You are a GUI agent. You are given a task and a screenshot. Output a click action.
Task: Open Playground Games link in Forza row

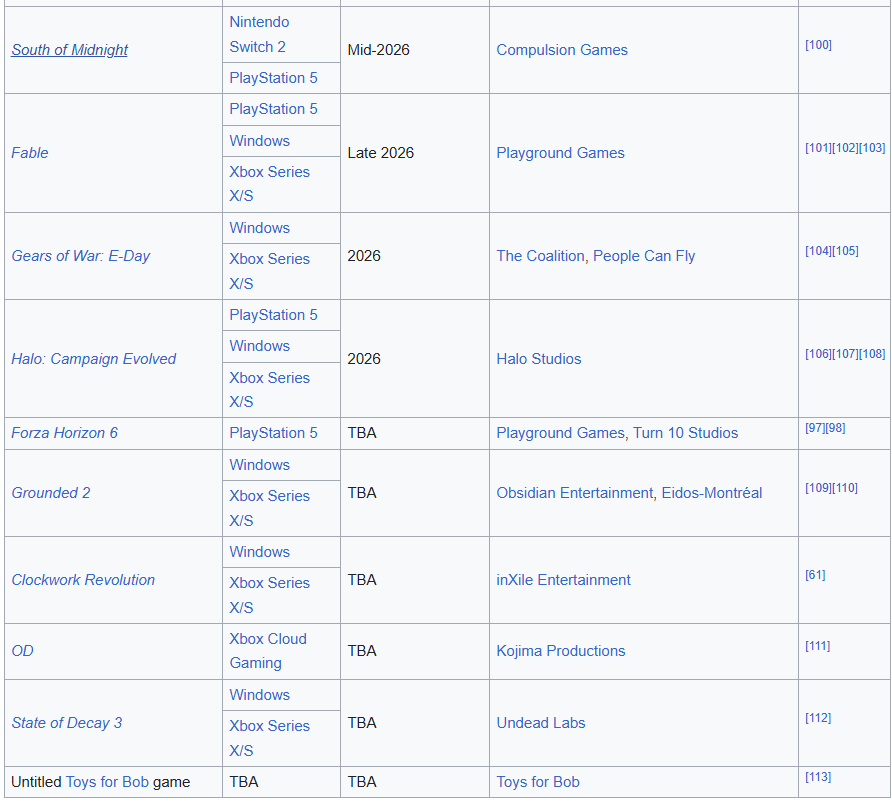(x=560, y=433)
